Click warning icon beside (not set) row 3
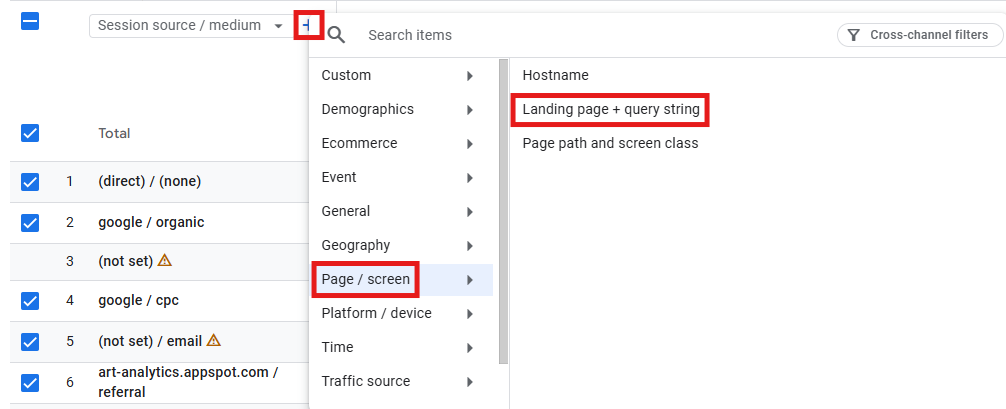The width and height of the screenshot is (1006, 409). click(165, 260)
